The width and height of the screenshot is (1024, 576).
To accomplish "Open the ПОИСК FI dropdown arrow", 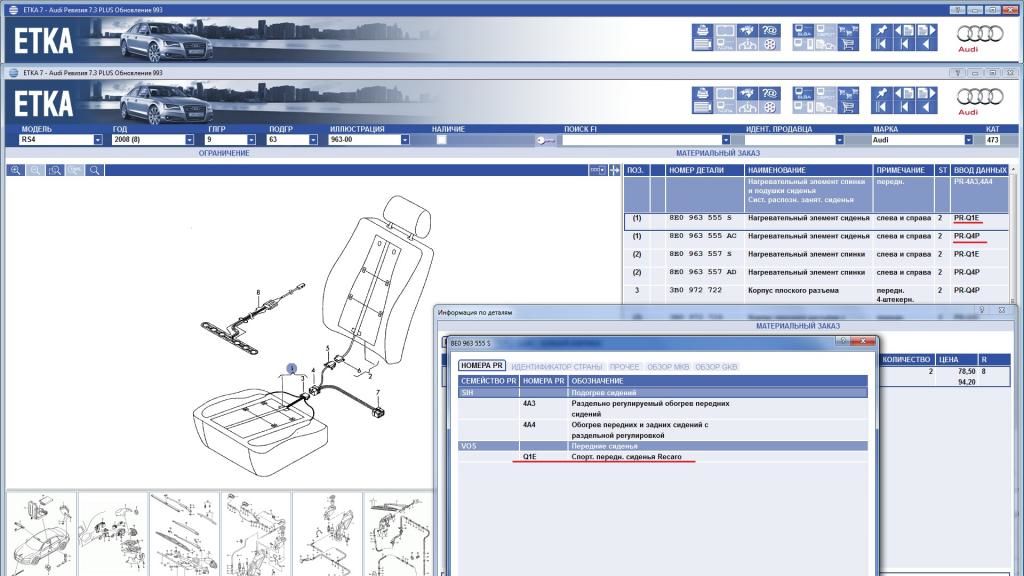I will coord(726,140).
